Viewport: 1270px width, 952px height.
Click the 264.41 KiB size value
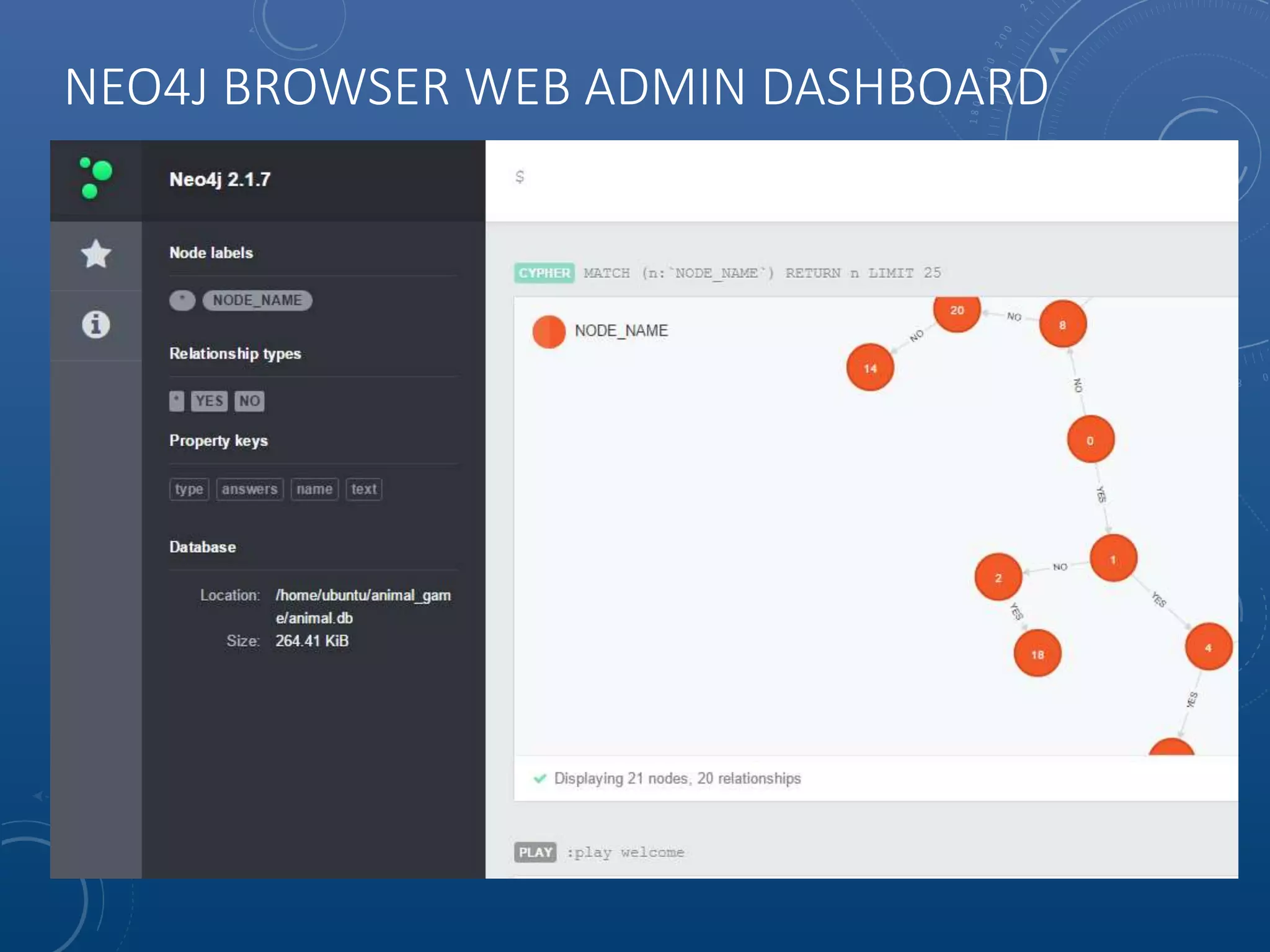coord(312,641)
